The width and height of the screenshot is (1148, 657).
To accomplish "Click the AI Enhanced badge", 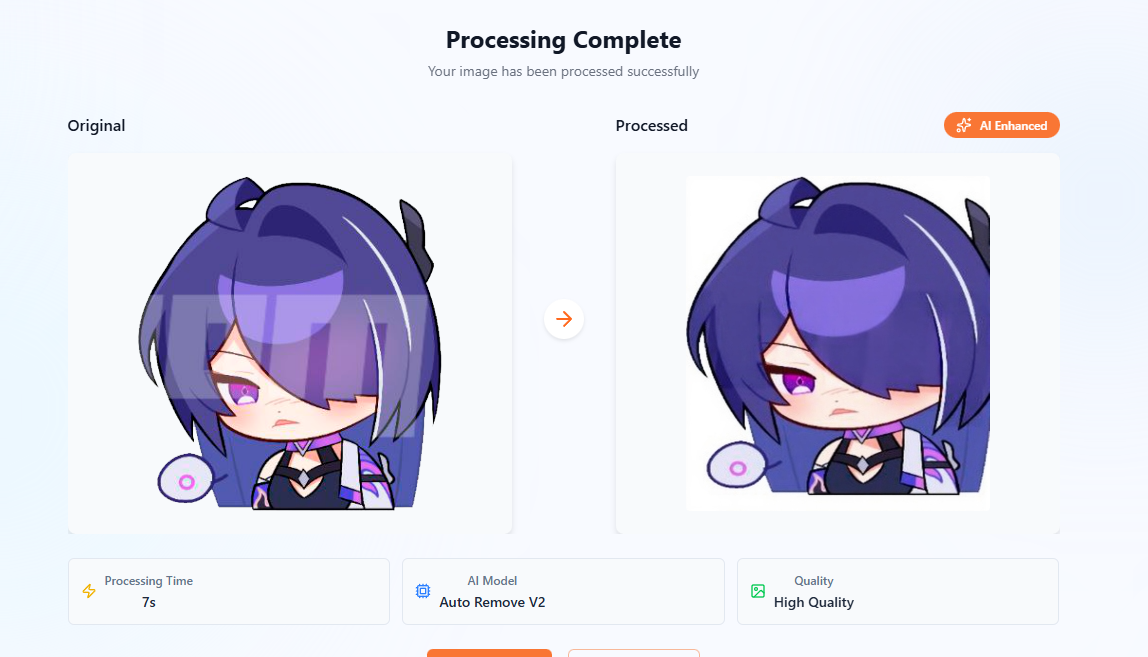I will (x=1002, y=125).
